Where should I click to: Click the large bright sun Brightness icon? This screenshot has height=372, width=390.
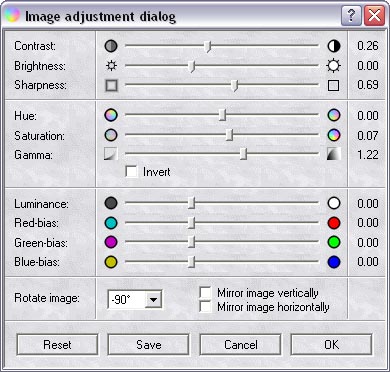point(334,66)
